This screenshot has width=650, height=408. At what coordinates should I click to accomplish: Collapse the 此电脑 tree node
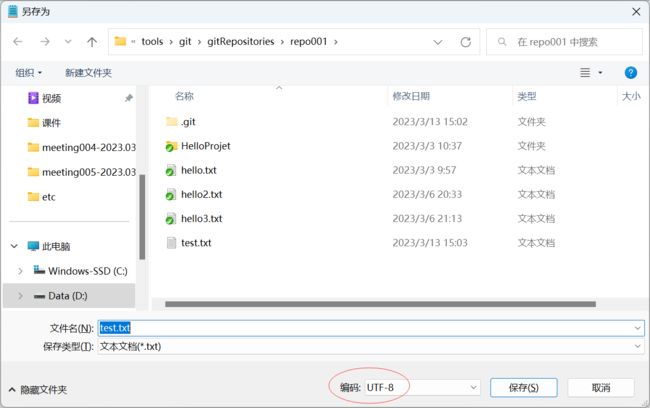[x=14, y=246]
